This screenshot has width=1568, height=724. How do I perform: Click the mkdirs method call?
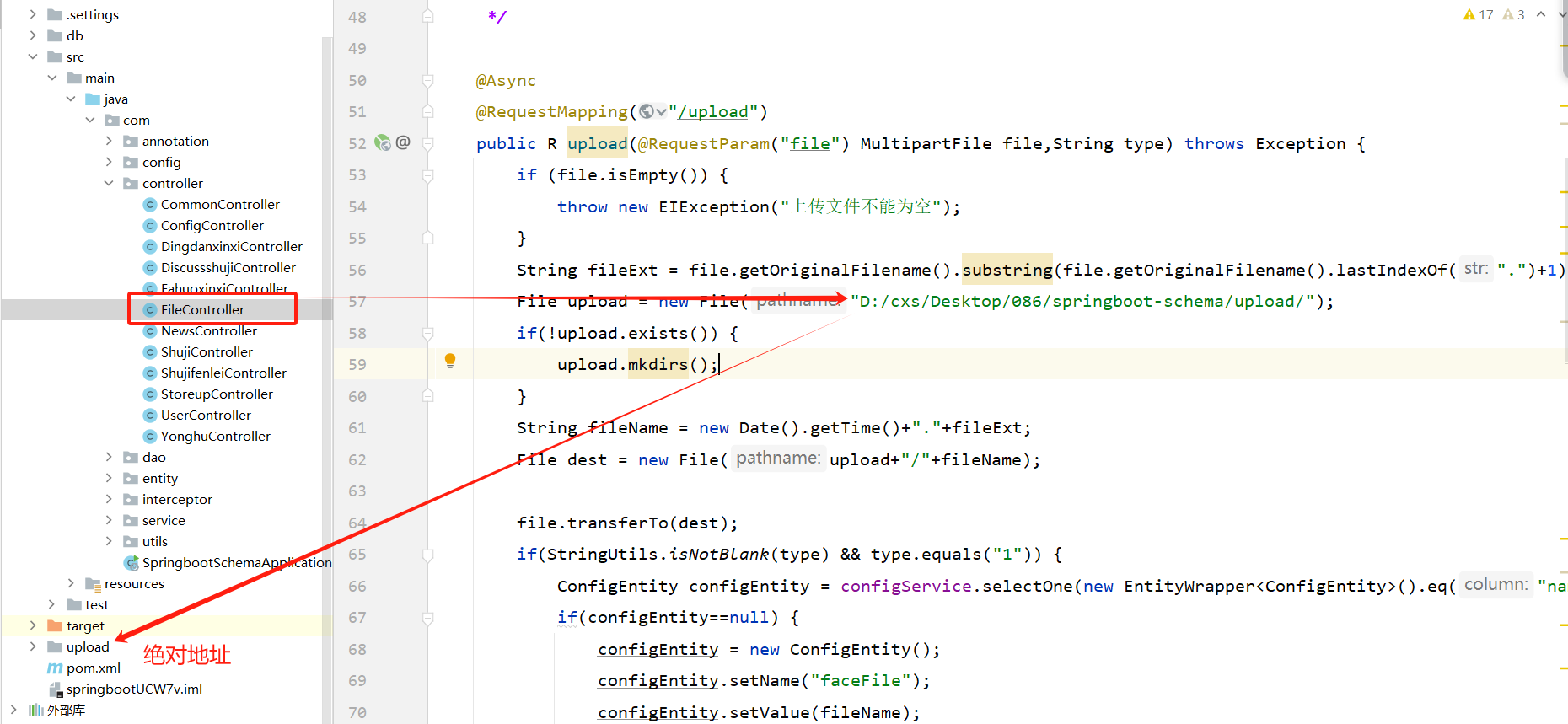pyautogui.click(x=658, y=364)
